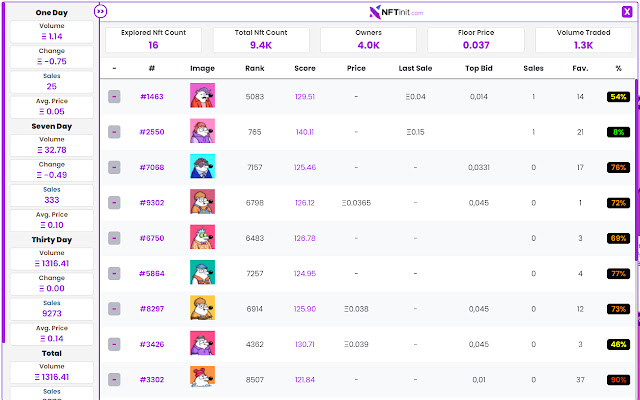Open NFT #6750 link
The height and width of the screenshot is (400, 640).
(152, 238)
